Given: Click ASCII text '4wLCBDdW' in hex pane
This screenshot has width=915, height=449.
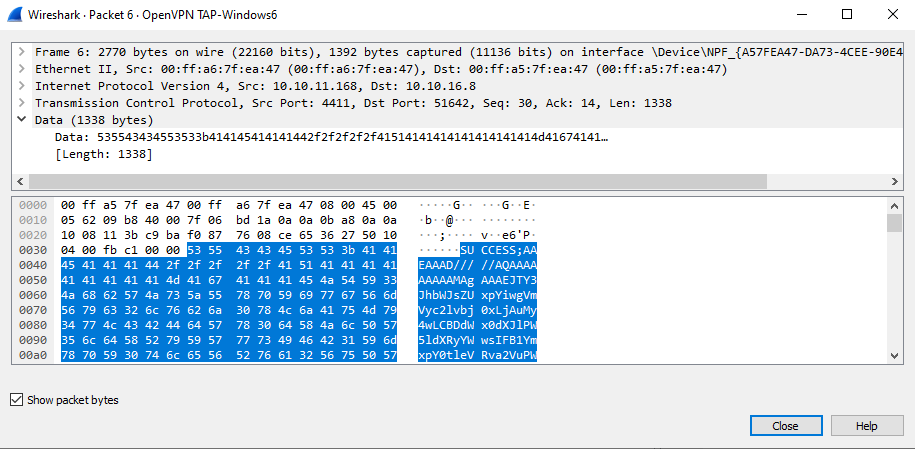Looking at the screenshot, I should [445, 325].
